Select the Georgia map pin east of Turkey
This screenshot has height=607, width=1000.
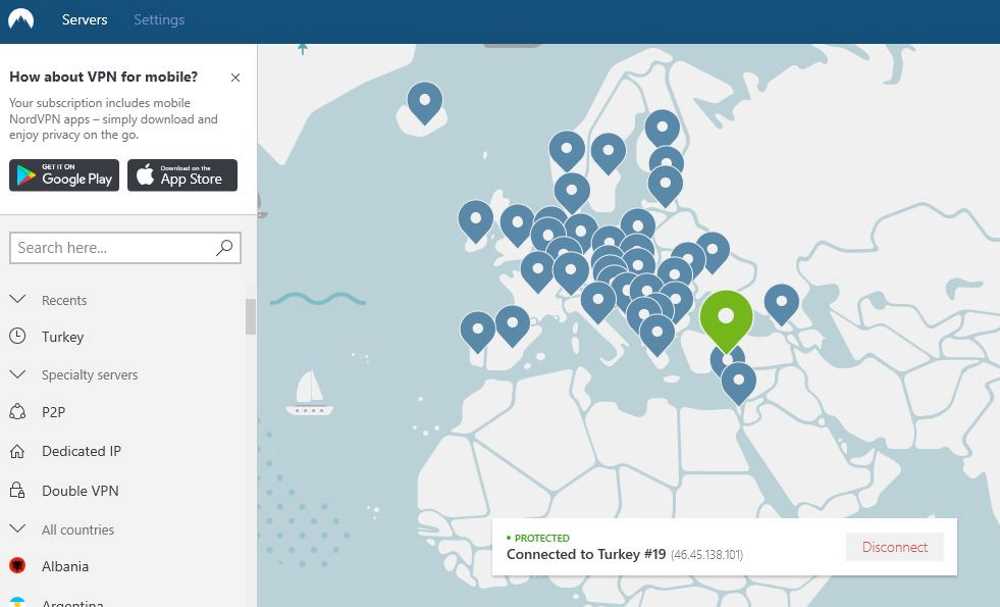(781, 305)
